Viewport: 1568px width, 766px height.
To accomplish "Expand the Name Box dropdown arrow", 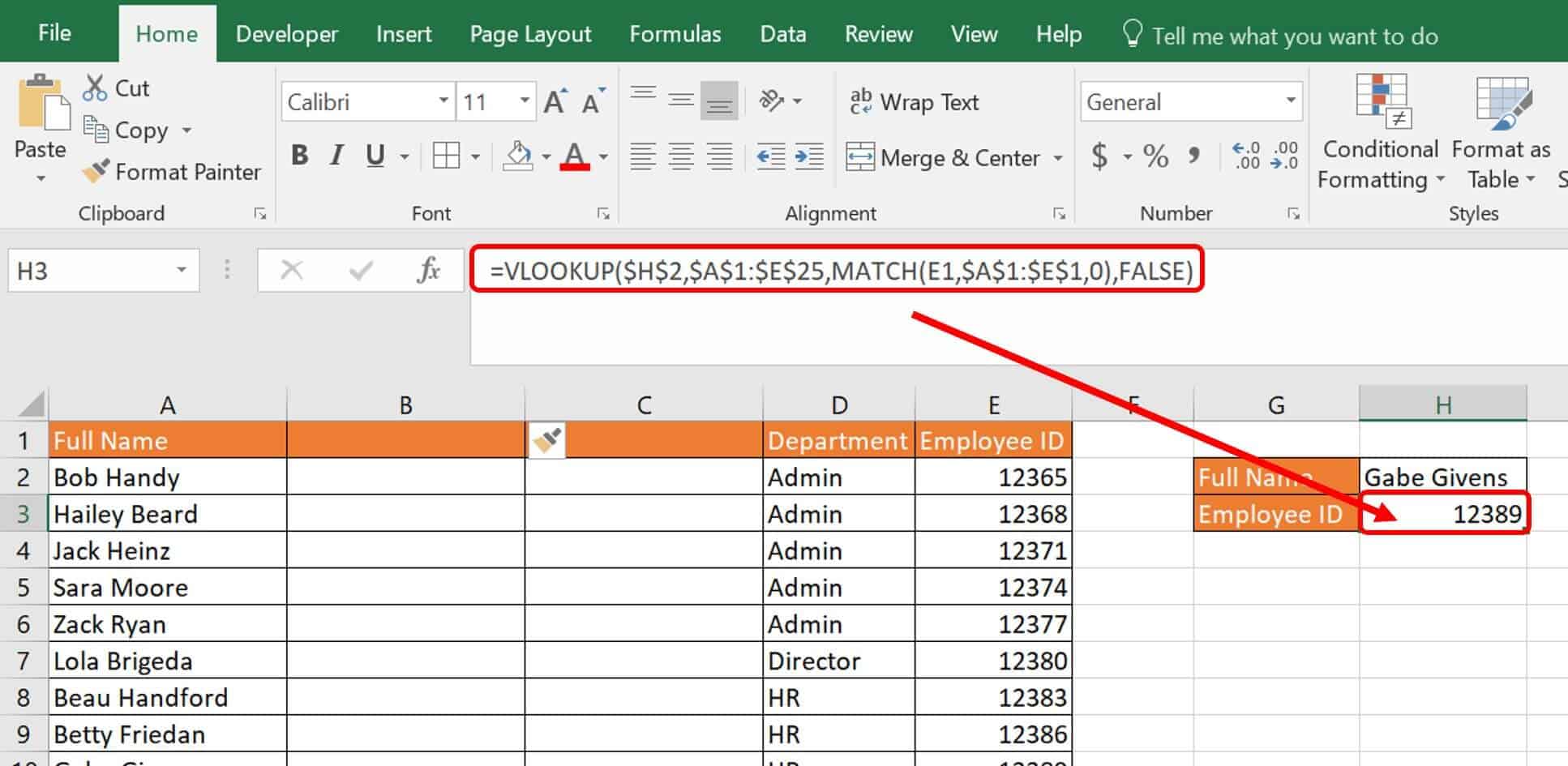I will pyautogui.click(x=182, y=270).
